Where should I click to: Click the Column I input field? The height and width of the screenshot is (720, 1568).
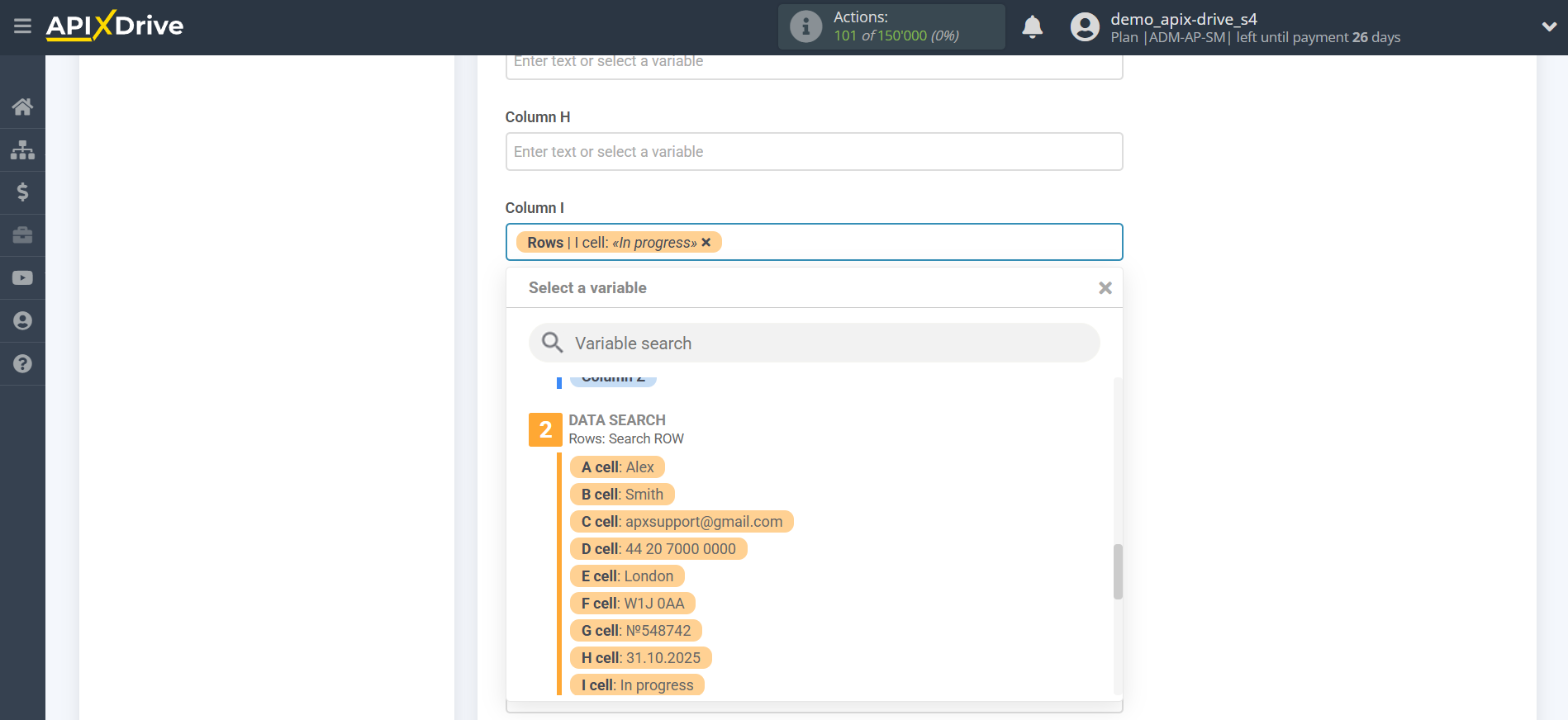coord(814,242)
